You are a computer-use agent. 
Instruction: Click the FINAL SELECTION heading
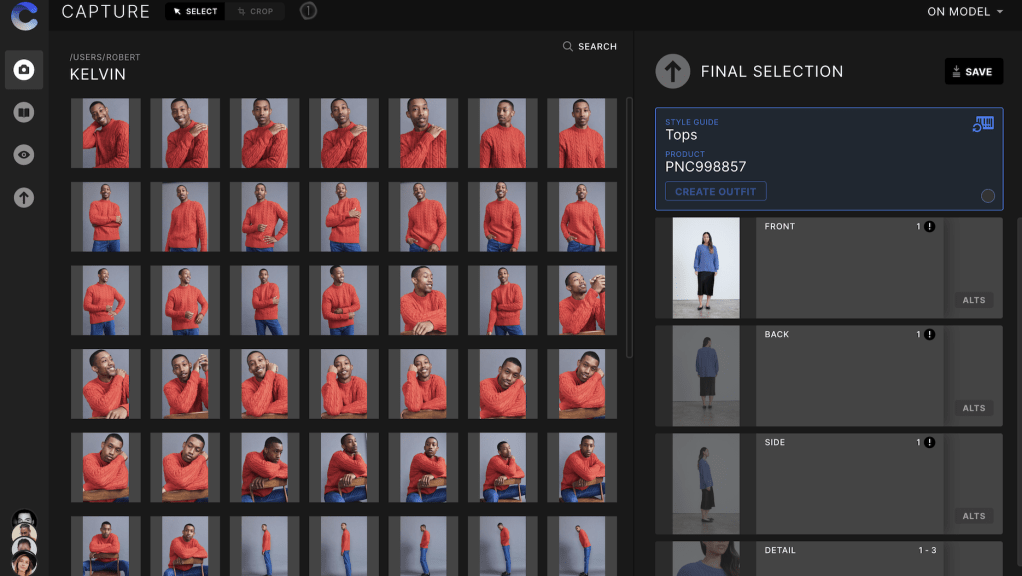point(772,72)
